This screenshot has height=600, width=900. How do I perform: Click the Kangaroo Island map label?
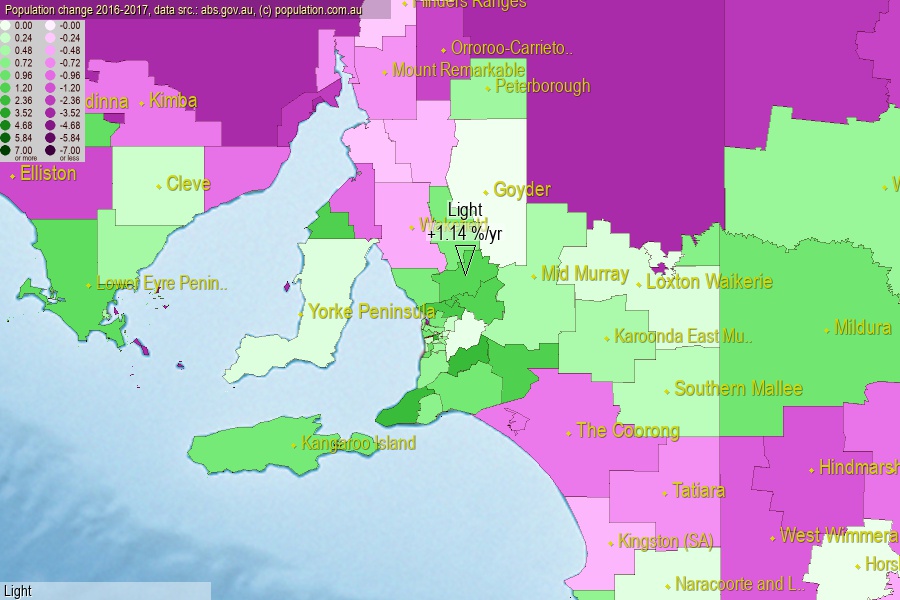(358, 443)
